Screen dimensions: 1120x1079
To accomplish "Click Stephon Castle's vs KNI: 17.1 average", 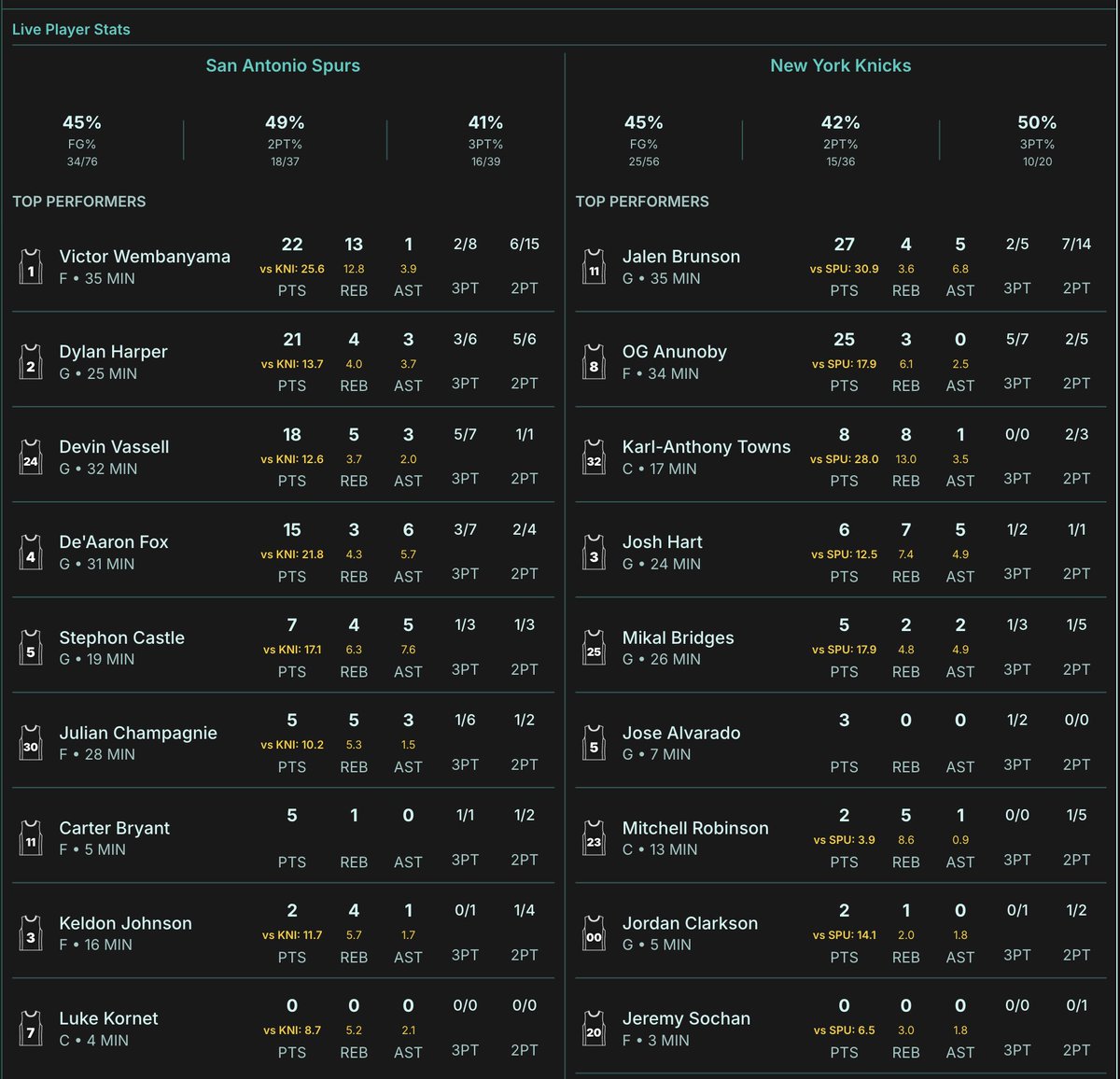I will (292, 650).
